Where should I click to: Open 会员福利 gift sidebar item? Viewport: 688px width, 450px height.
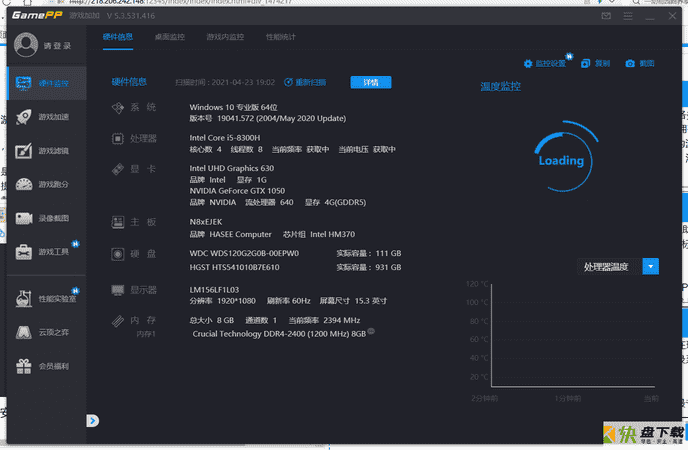47,366
